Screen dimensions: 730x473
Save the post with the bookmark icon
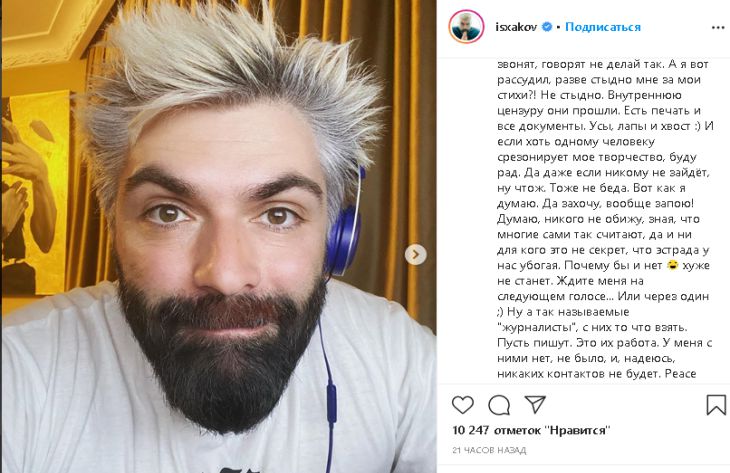pos(716,405)
